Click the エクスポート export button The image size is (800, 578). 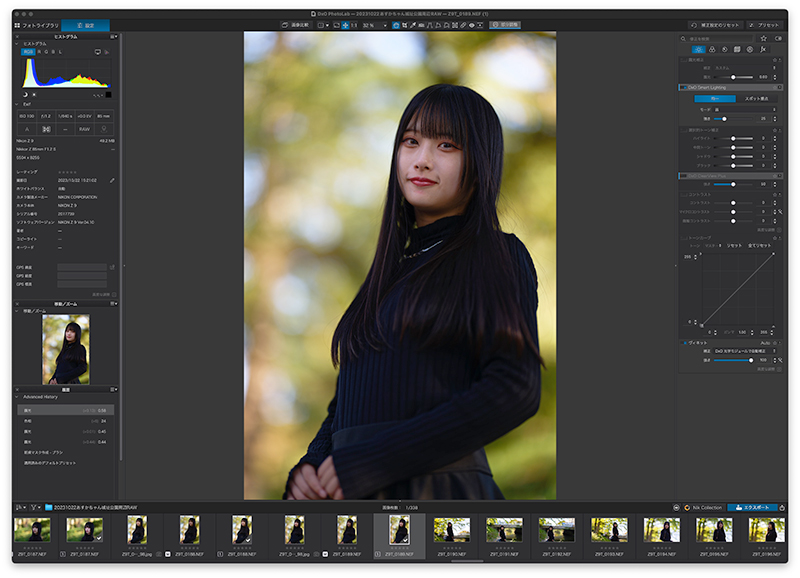[x=752, y=508]
